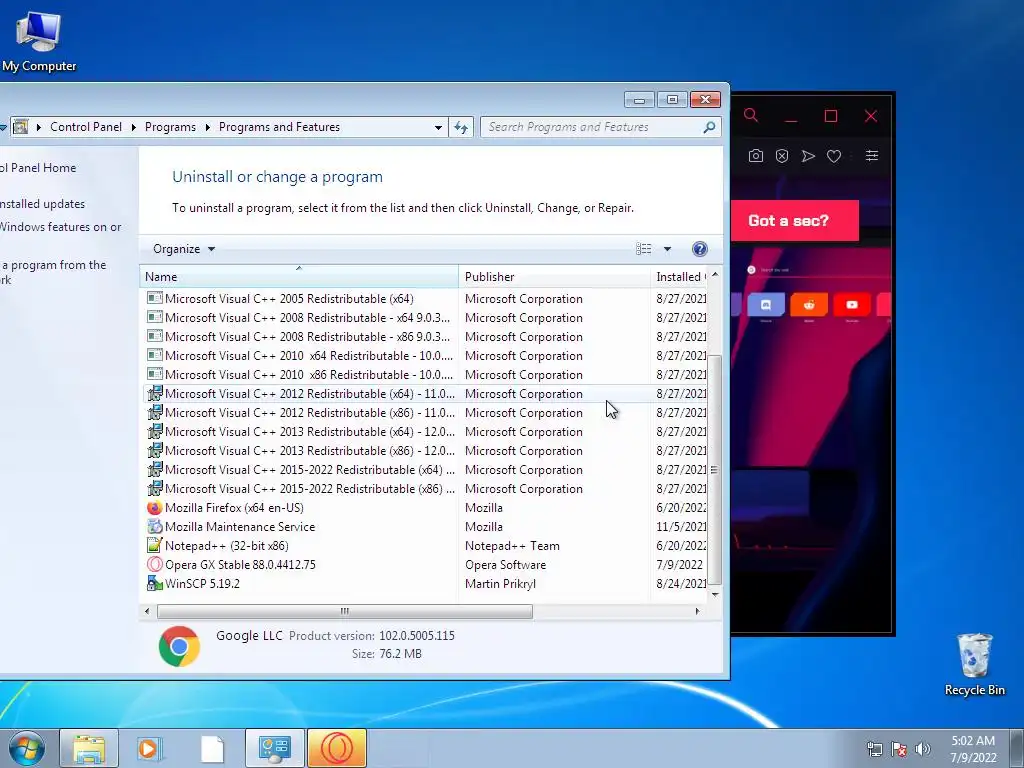Open the Organize dropdown menu
This screenshot has width=1024, height=768.
pyautogui.click(x=184, y=249)
